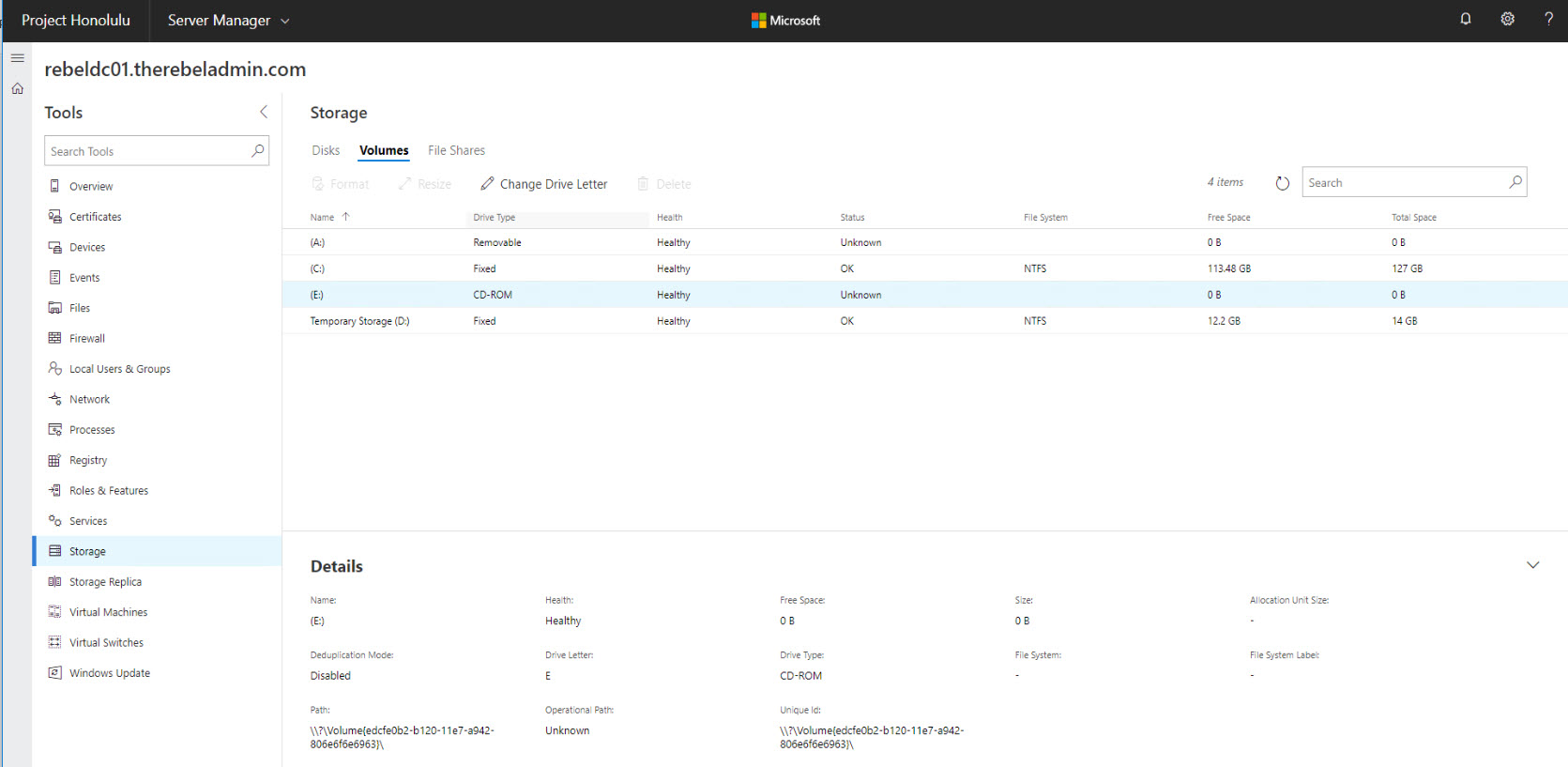Click the 12.2 GB free space cell

point(1224,321)
